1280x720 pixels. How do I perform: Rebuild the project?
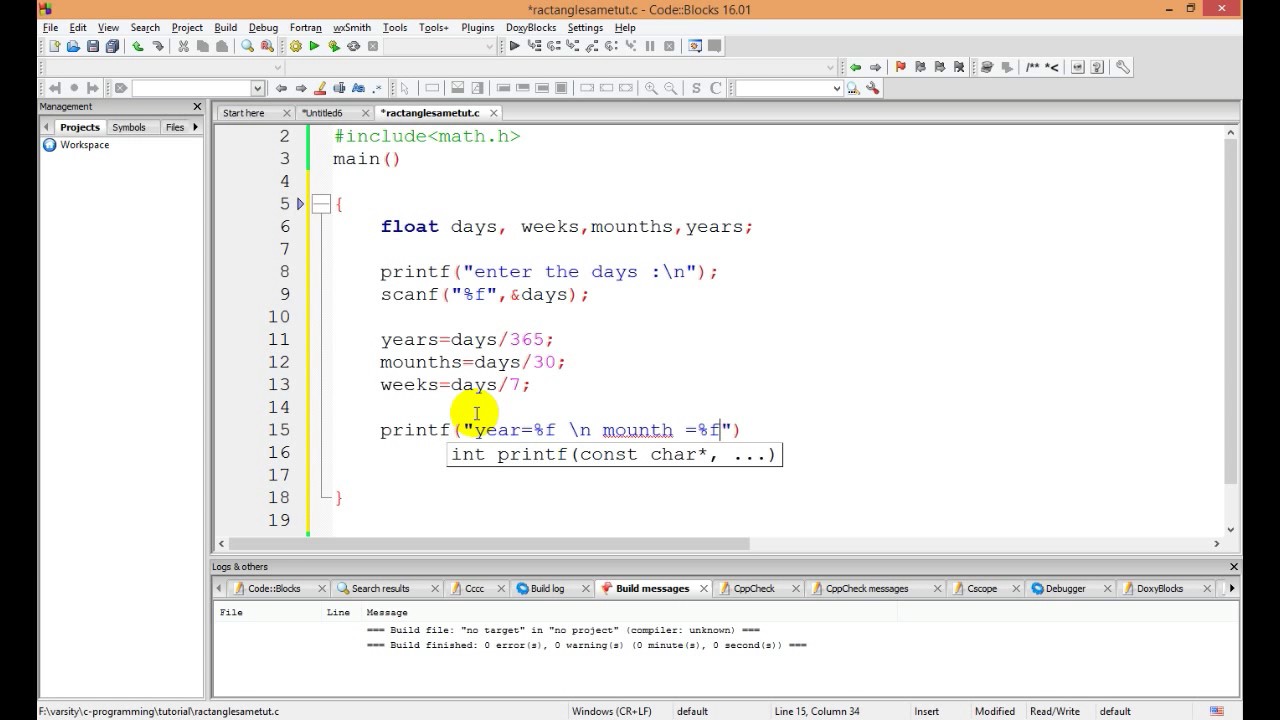pos(353,46)
